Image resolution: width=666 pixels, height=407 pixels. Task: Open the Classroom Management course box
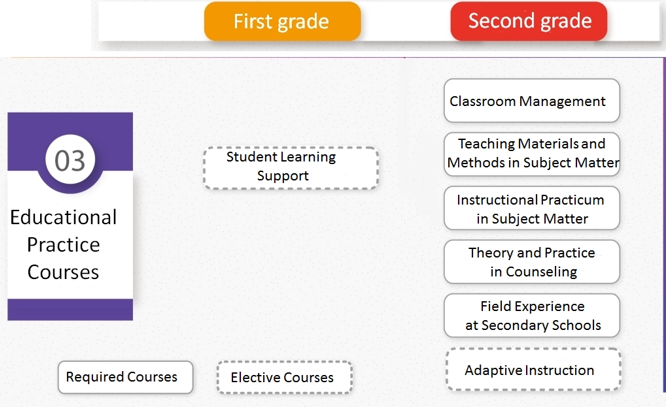coord(531,101)
